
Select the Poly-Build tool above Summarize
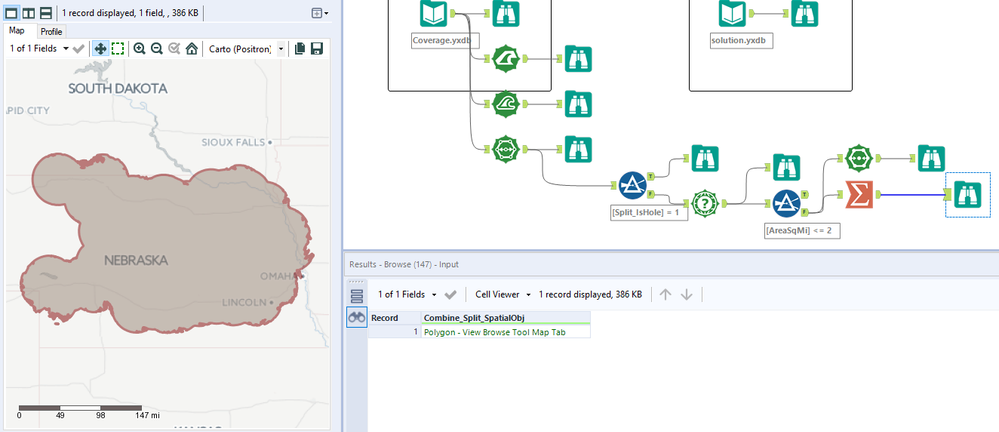859,158
